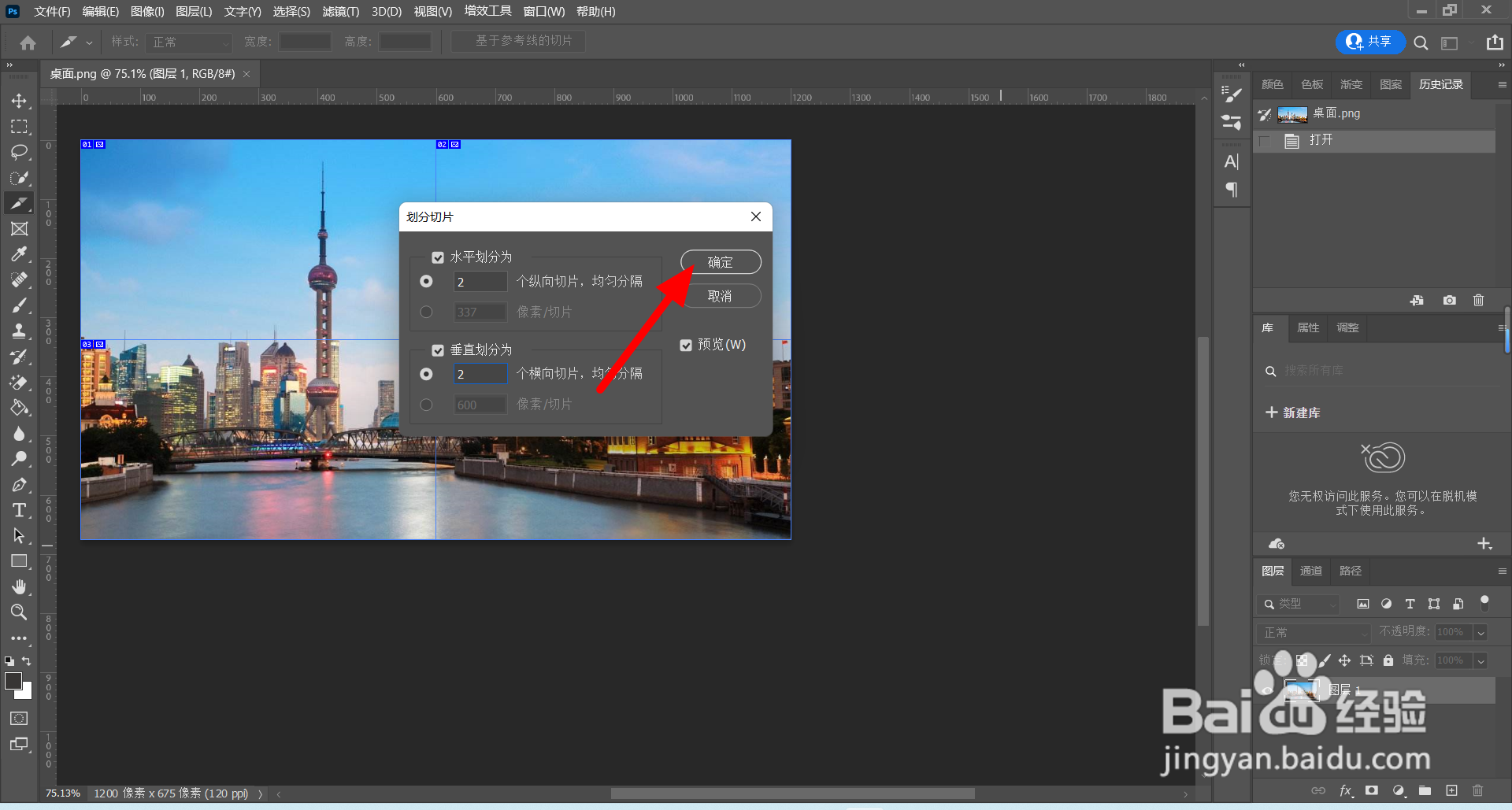This screenshot has height=810, width=1512.
Task: Open Layers panel menu
Action: click(1502, 571)
